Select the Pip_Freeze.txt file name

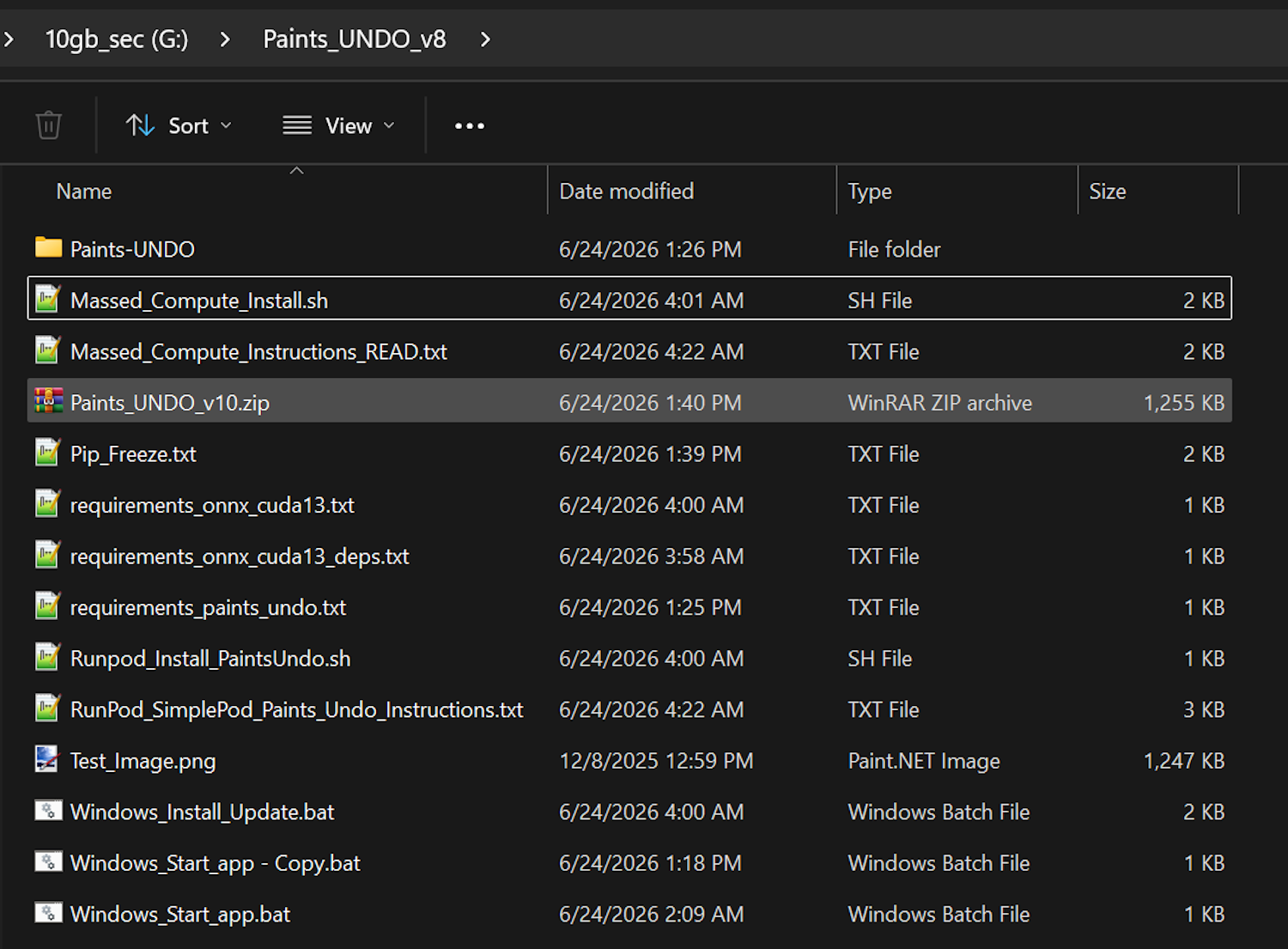coord(133,453)
